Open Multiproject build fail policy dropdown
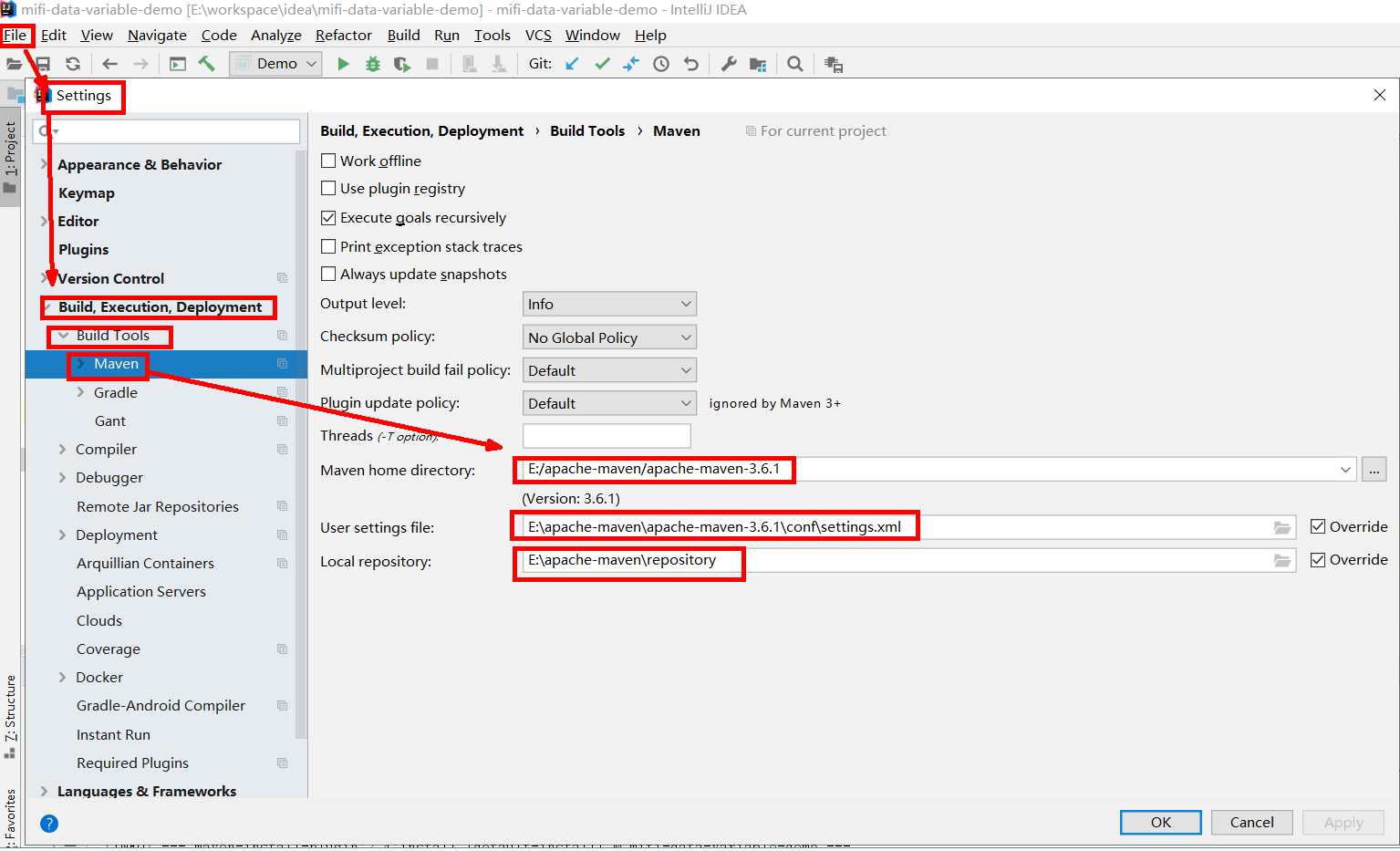The image size is (1400, 851). coord(609,370)
